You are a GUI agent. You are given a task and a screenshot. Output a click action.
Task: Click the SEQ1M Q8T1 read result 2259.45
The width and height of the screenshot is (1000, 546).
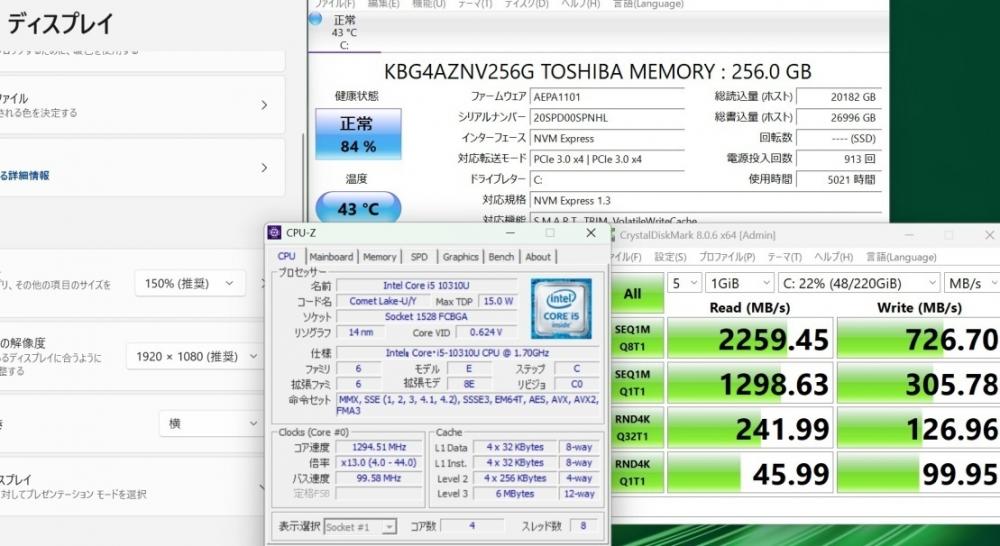point(750,338)
